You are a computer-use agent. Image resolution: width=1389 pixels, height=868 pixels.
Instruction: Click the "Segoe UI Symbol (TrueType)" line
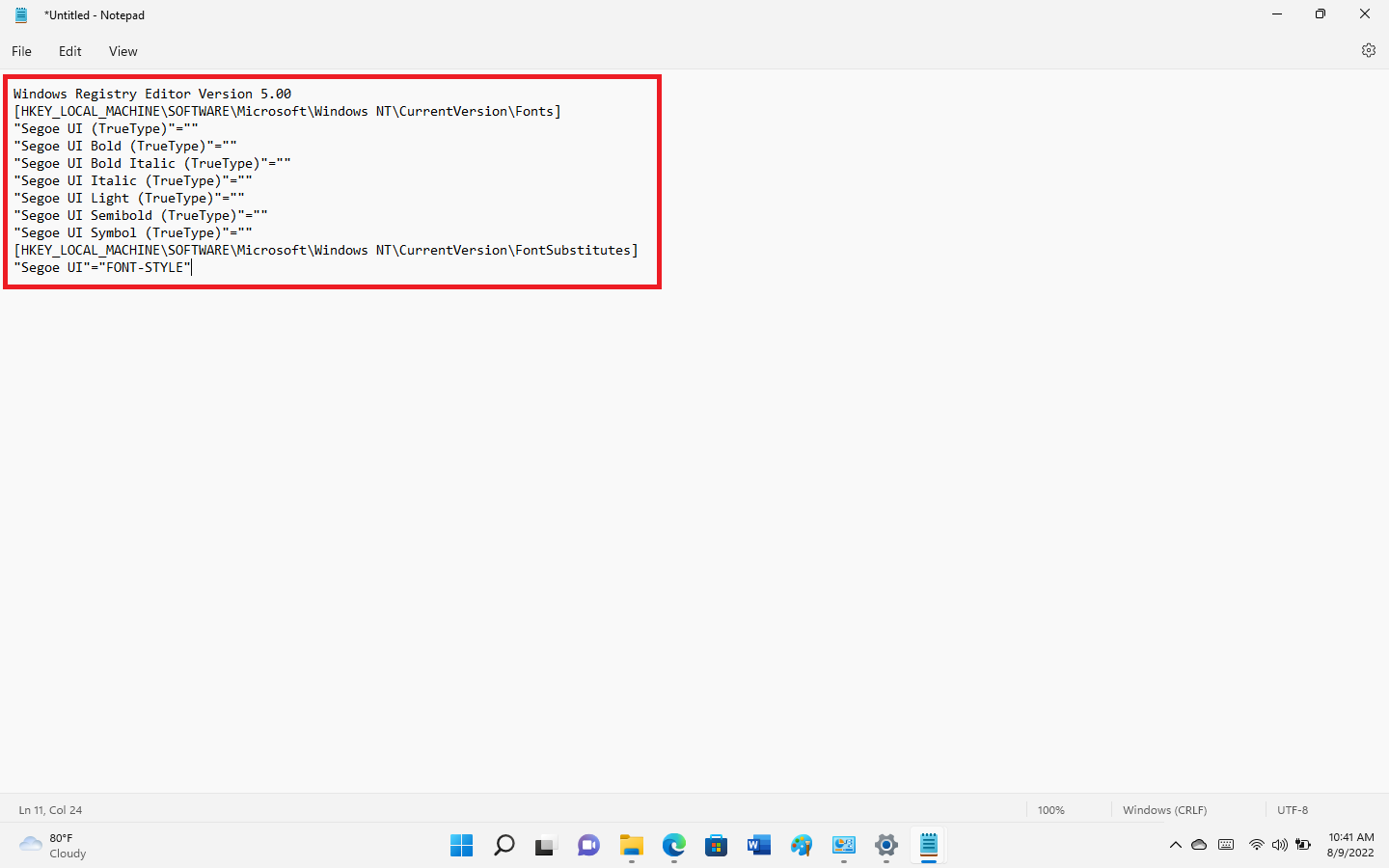point(133,232)
